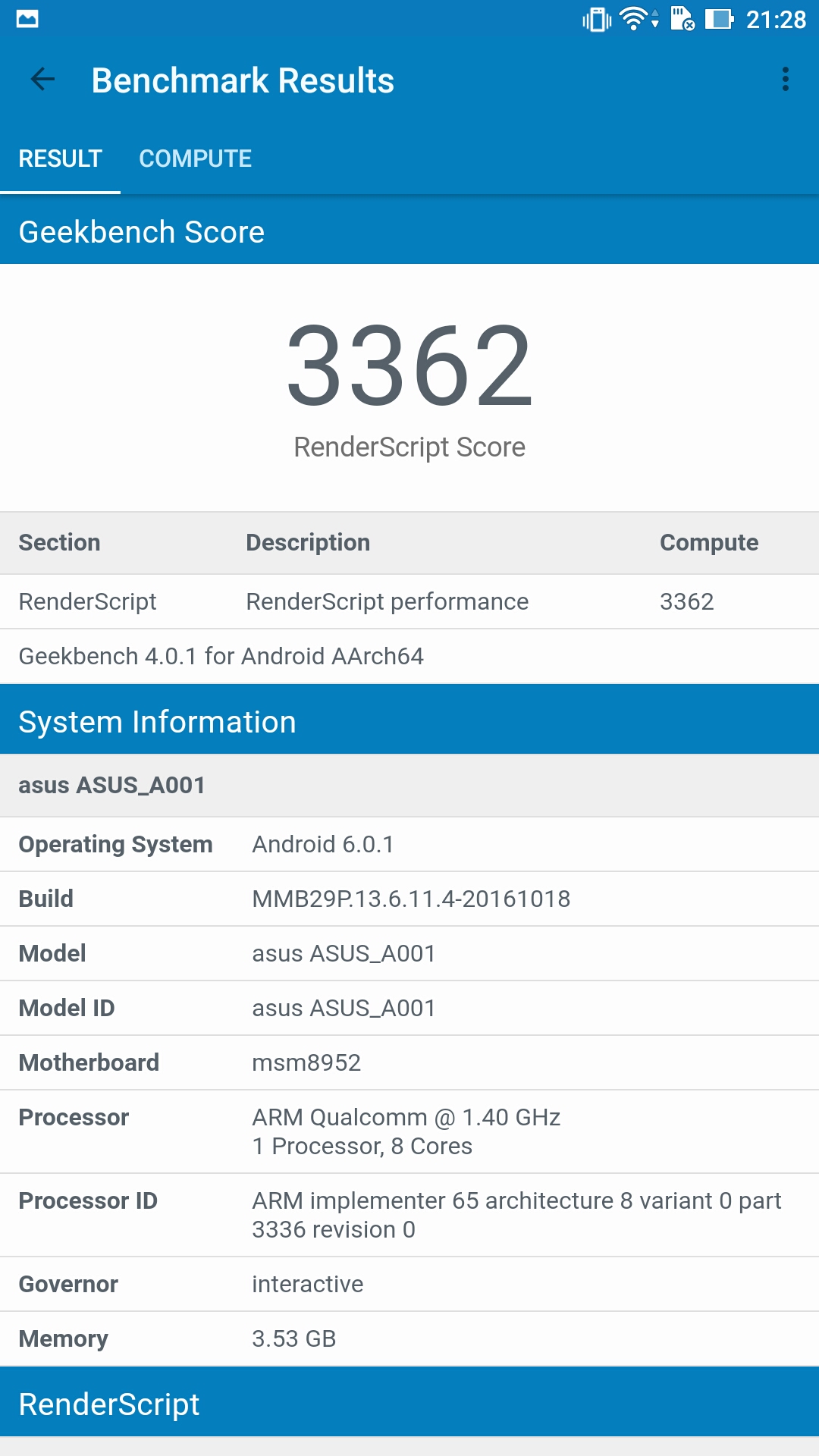Tap the Processor row label
Image resolution: width=819 pixels, height=1456 pixels.
[x=74, y=1117]
